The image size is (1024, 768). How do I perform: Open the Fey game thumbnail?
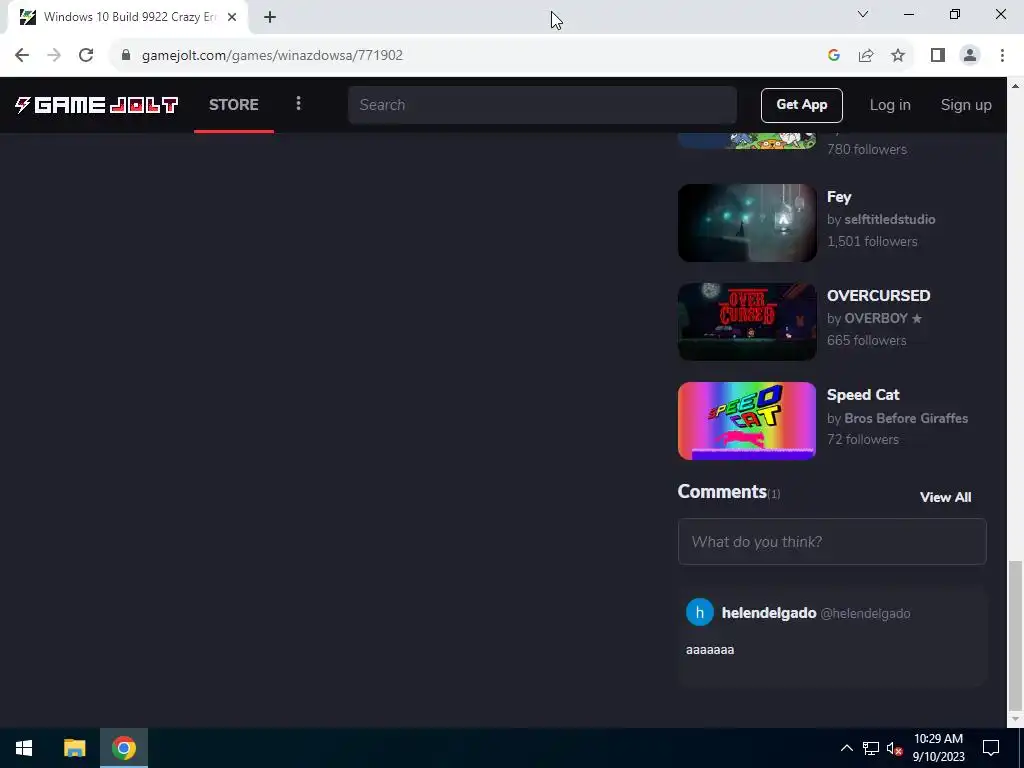[747, 223]
